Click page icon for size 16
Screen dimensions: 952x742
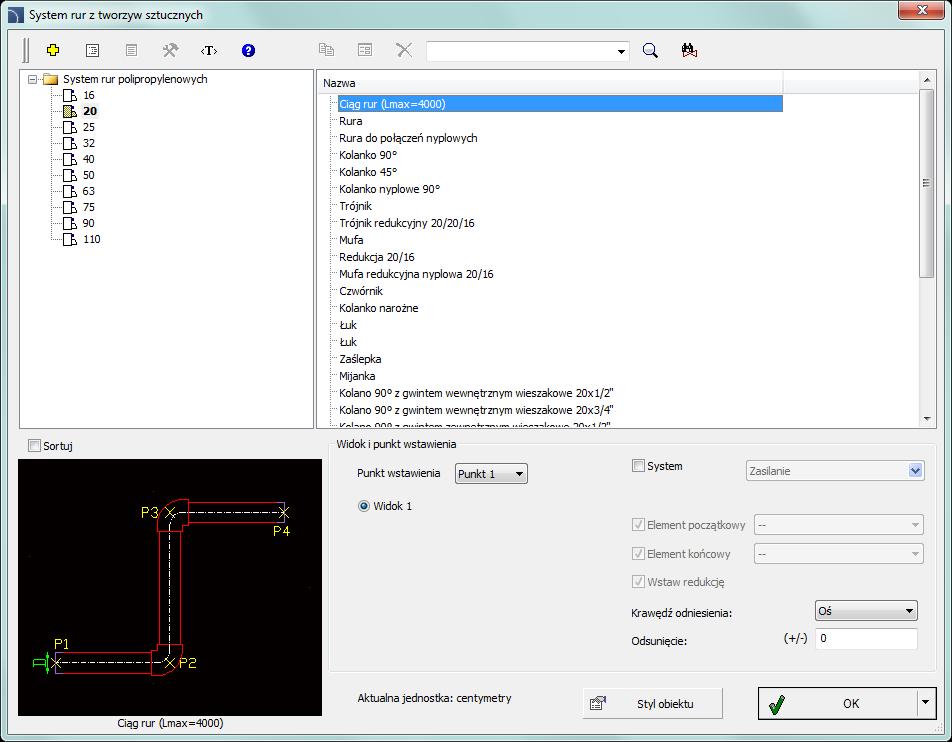point(70,95)
